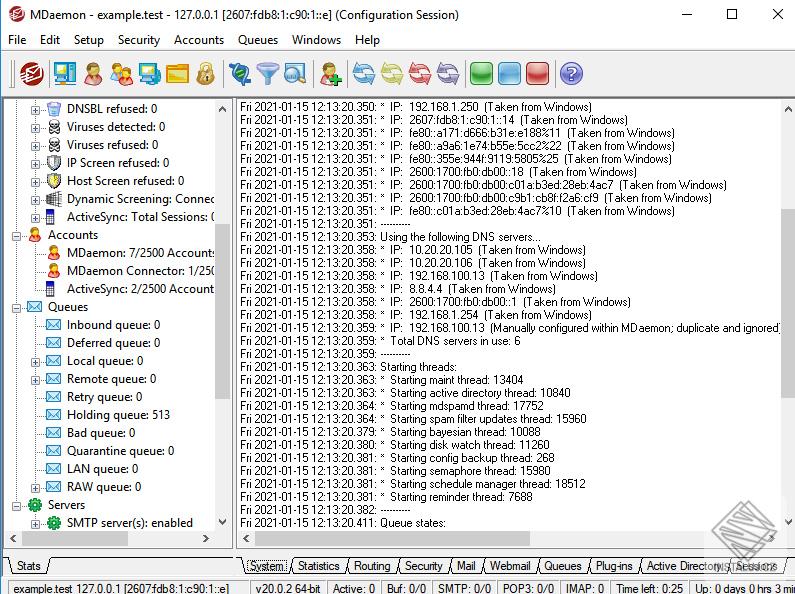The height and width of the screenshot is (594, 795).
Task: Select the Inbound queue: 0 row
Action: [114, 325]
